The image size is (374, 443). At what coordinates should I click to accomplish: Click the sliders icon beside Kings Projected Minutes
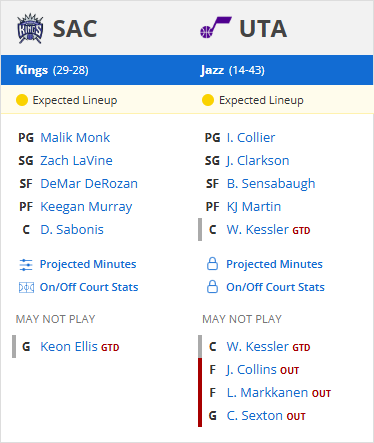(x=26, y=265)
